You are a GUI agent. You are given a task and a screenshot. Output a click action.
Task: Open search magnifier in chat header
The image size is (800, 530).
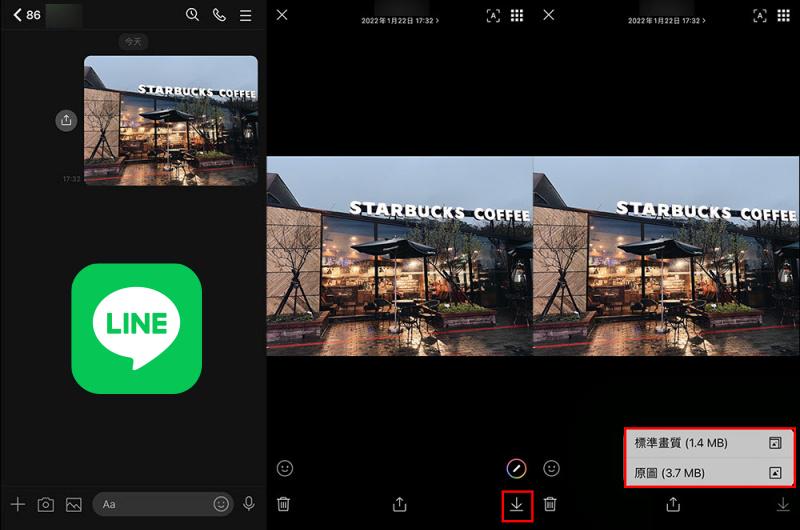click(192, 15)
